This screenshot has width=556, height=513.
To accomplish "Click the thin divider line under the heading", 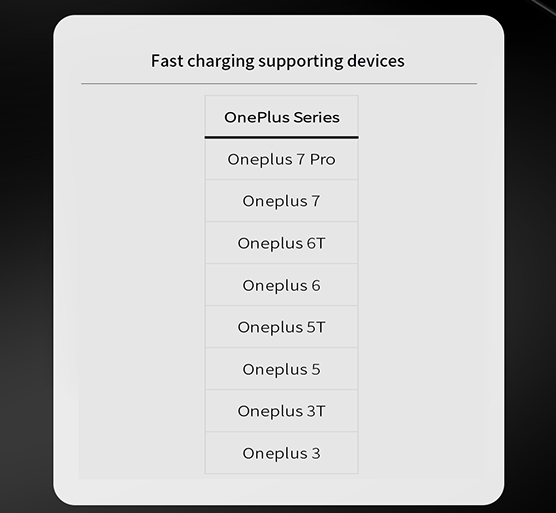I will (279, 84).
